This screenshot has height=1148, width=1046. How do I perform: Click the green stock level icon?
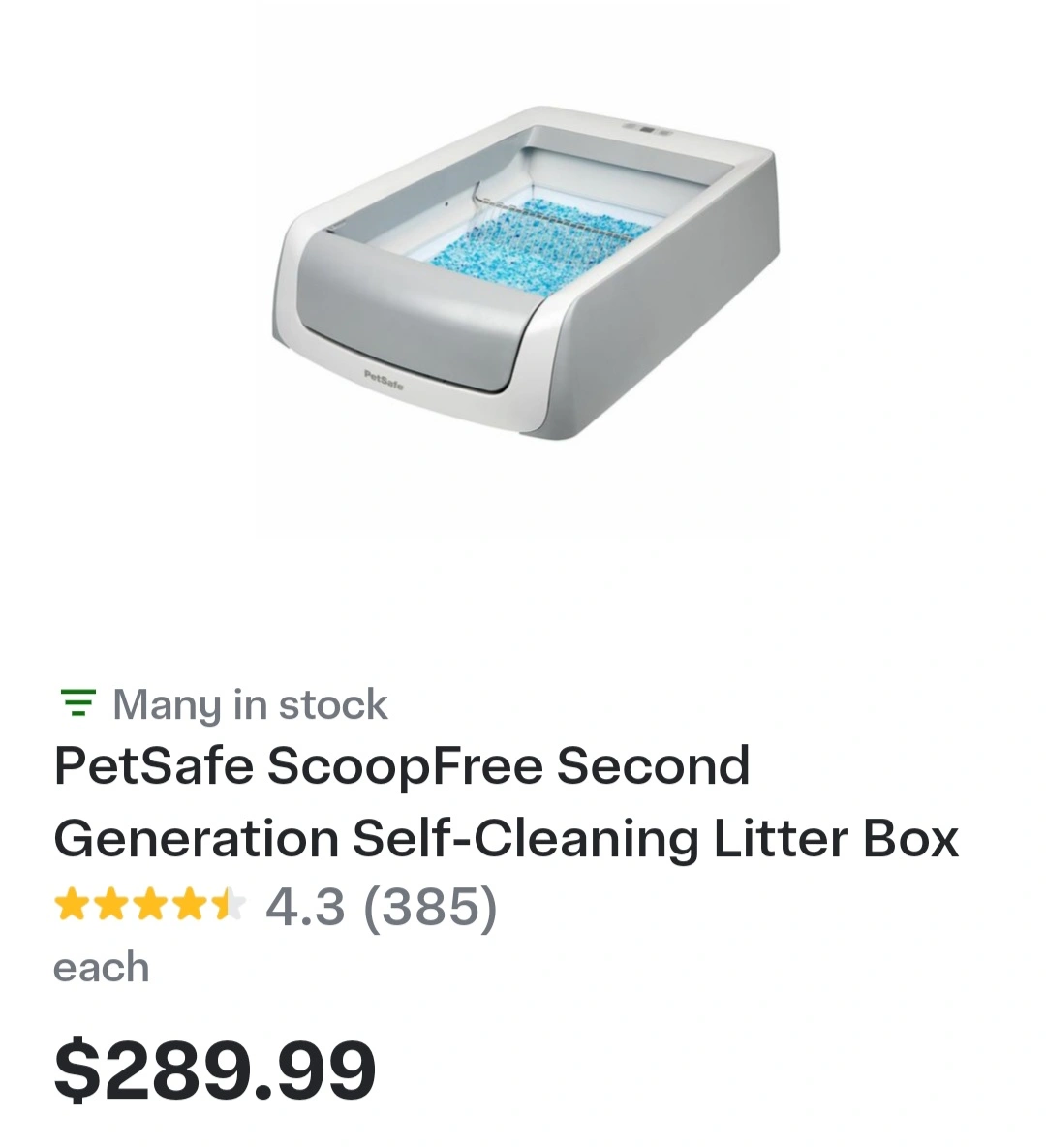[77, 703]
